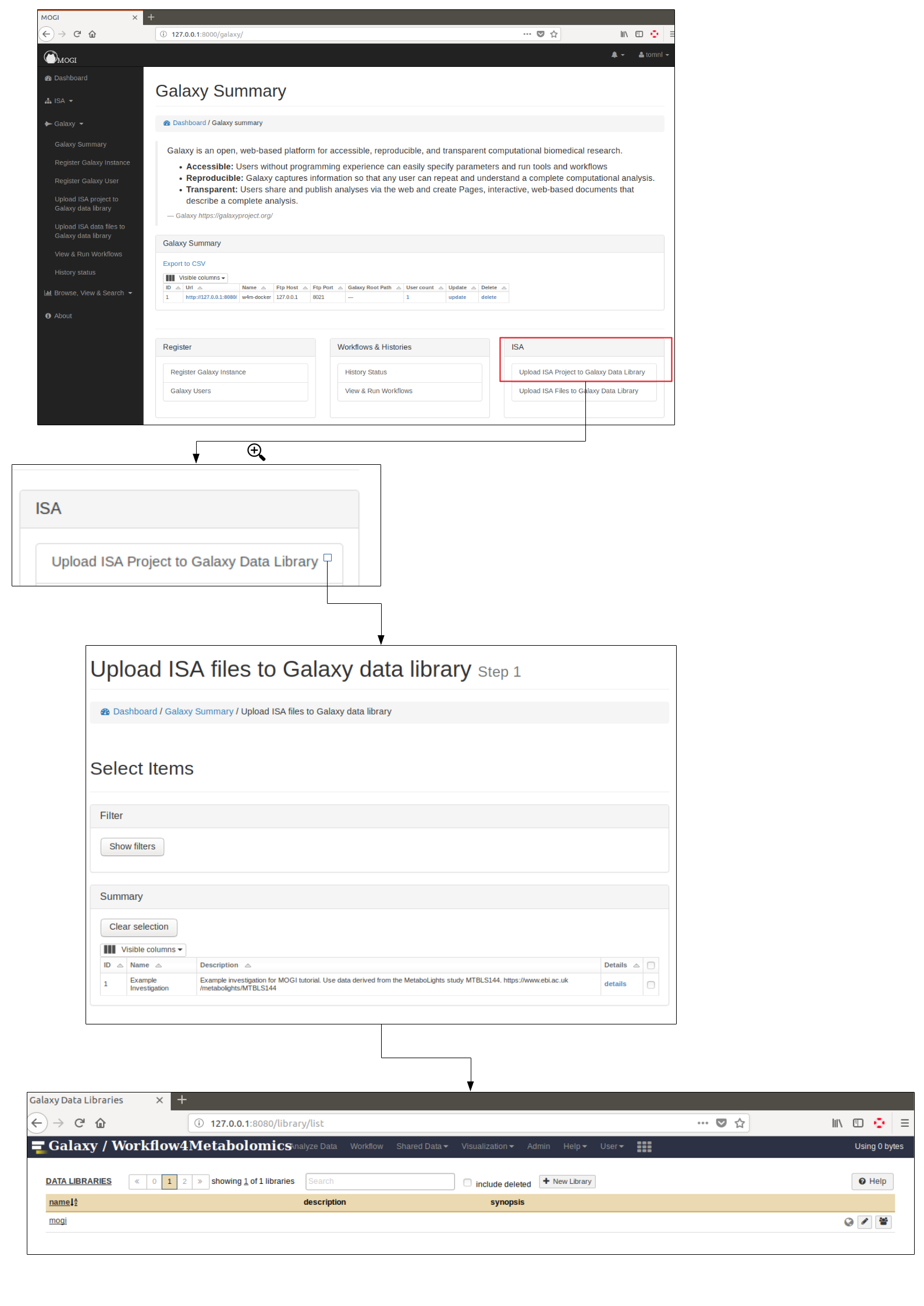Toggle the select-all checkbox in Details header
The height and width of the screenshot is (1306, 924).
tap(651, 966)
